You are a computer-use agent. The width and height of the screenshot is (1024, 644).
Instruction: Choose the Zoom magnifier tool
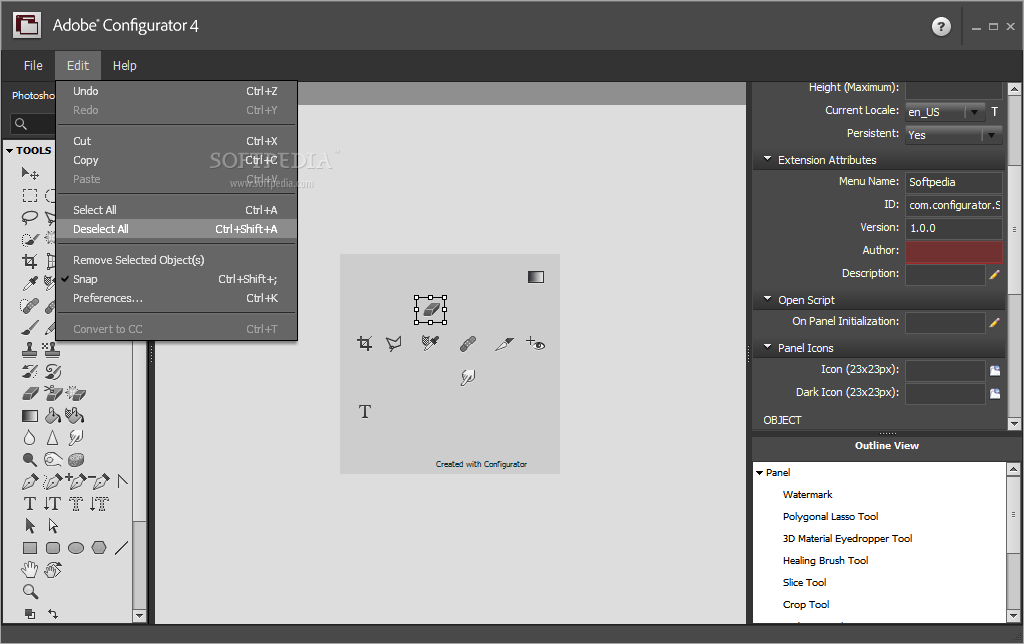30,592
